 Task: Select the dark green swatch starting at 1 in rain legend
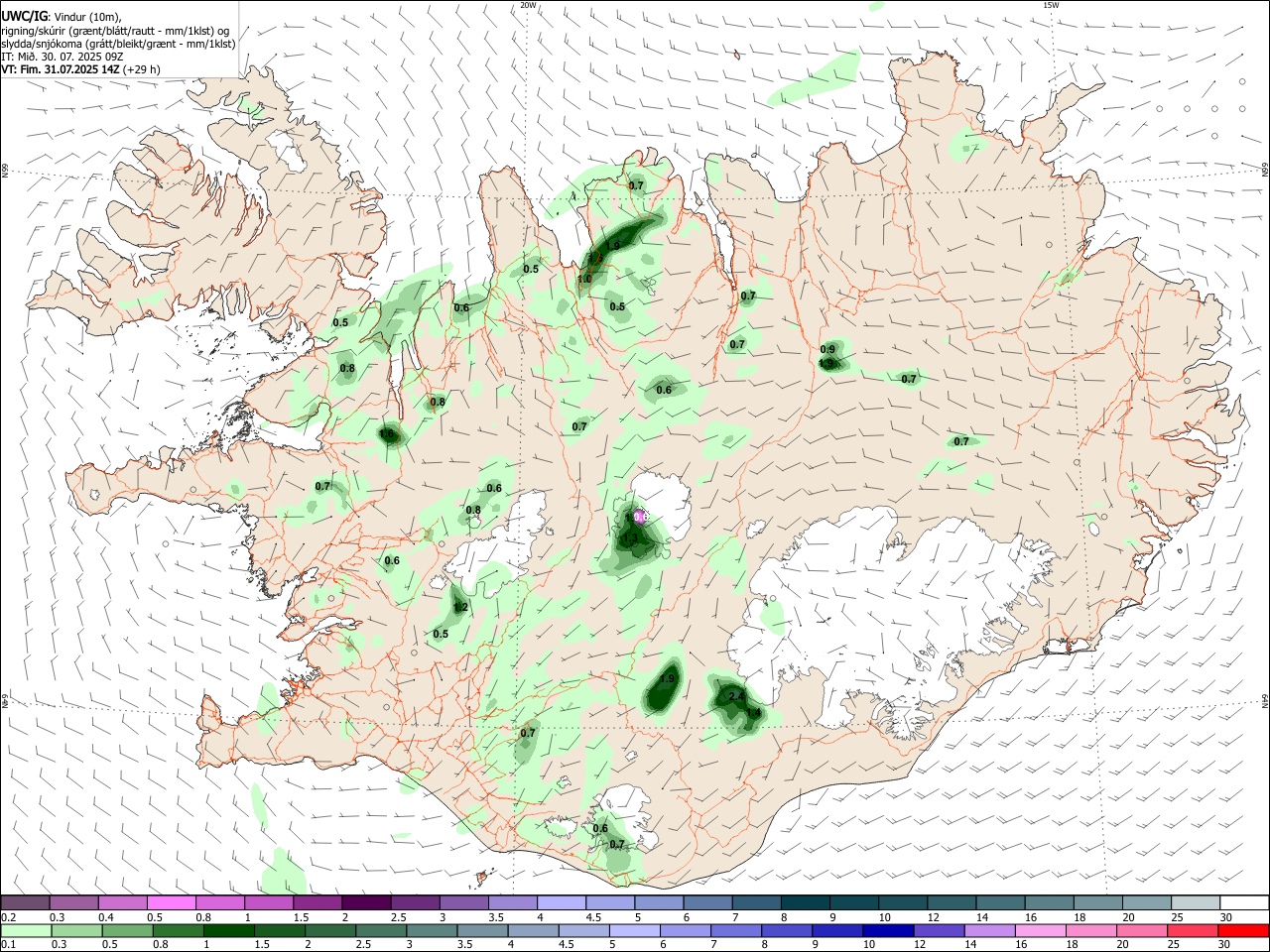click(x=228, y=930)
